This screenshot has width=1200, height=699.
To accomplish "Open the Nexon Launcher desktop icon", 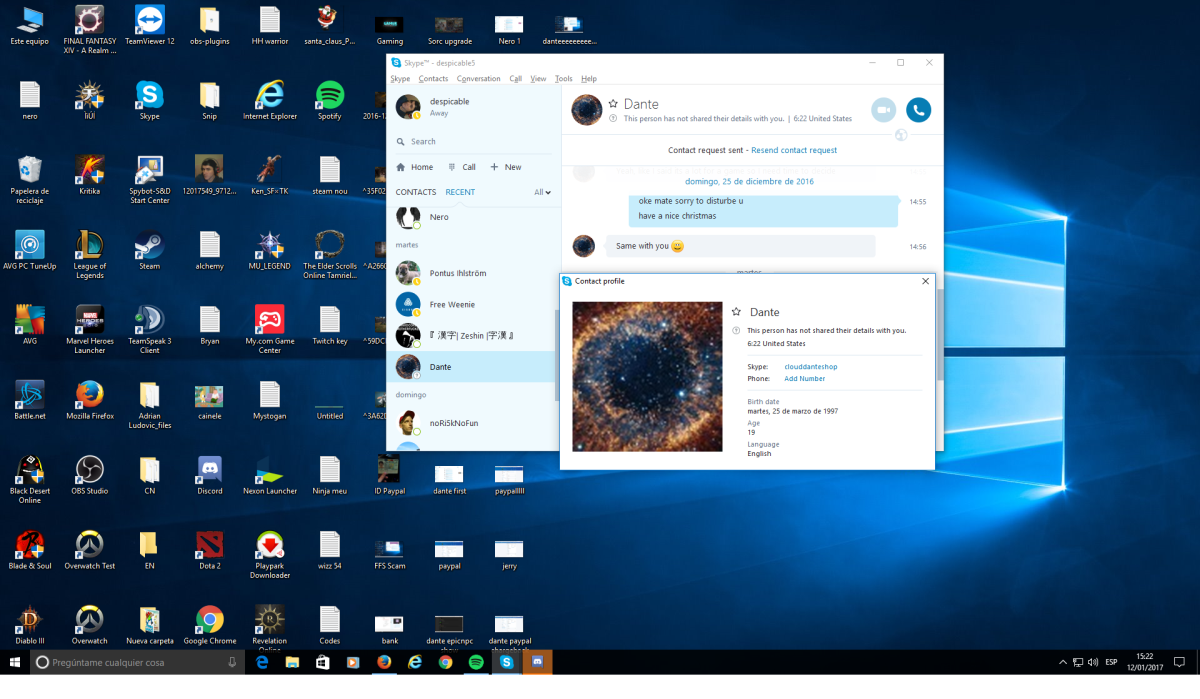I will (x=270, y=475).
